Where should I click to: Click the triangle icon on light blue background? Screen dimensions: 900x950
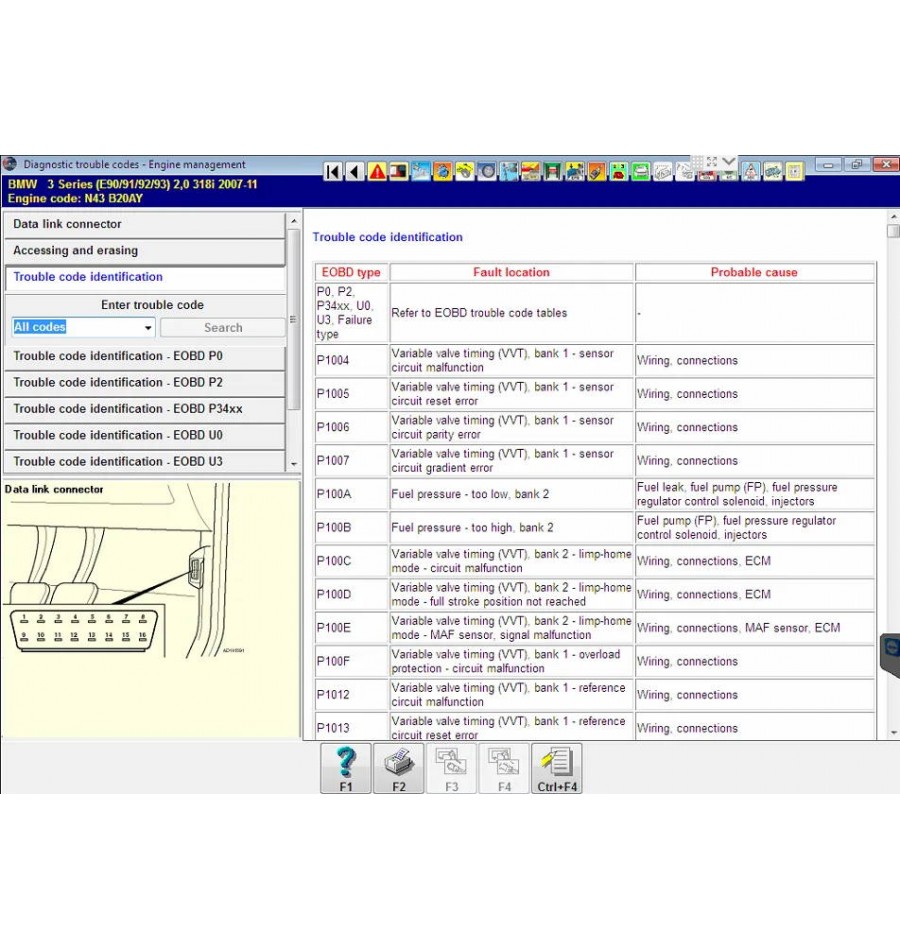coord(751,171)
